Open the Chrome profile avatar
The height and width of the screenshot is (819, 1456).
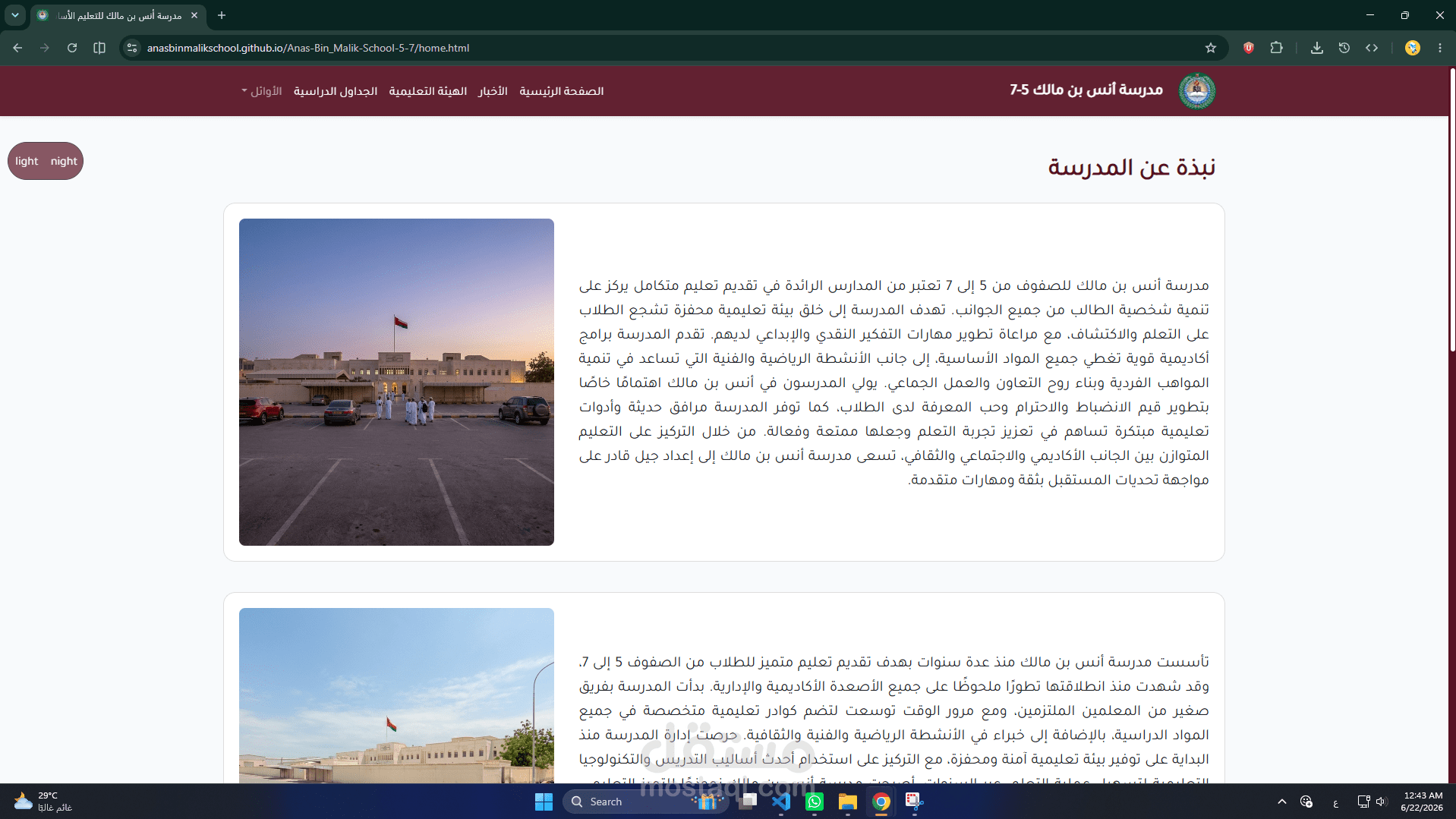1413,48
